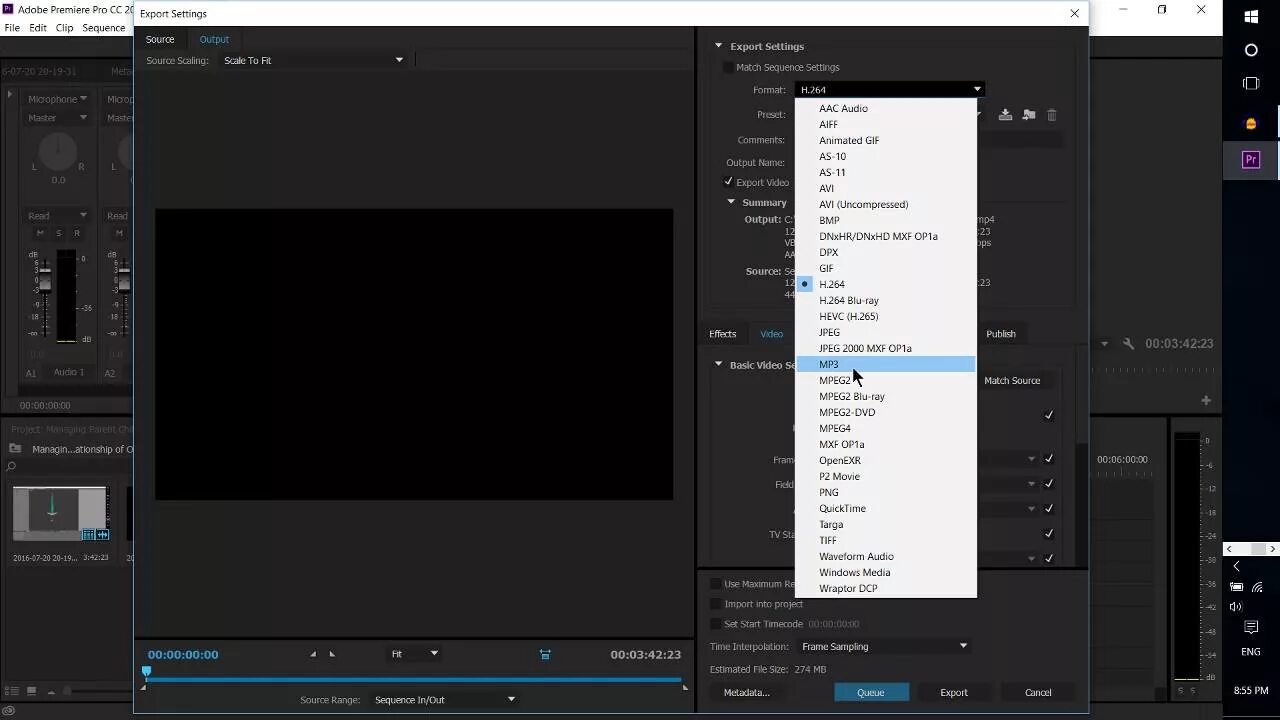Check the Import into project box
Screen dimensions: 1280x720
[x=715, y=604]
